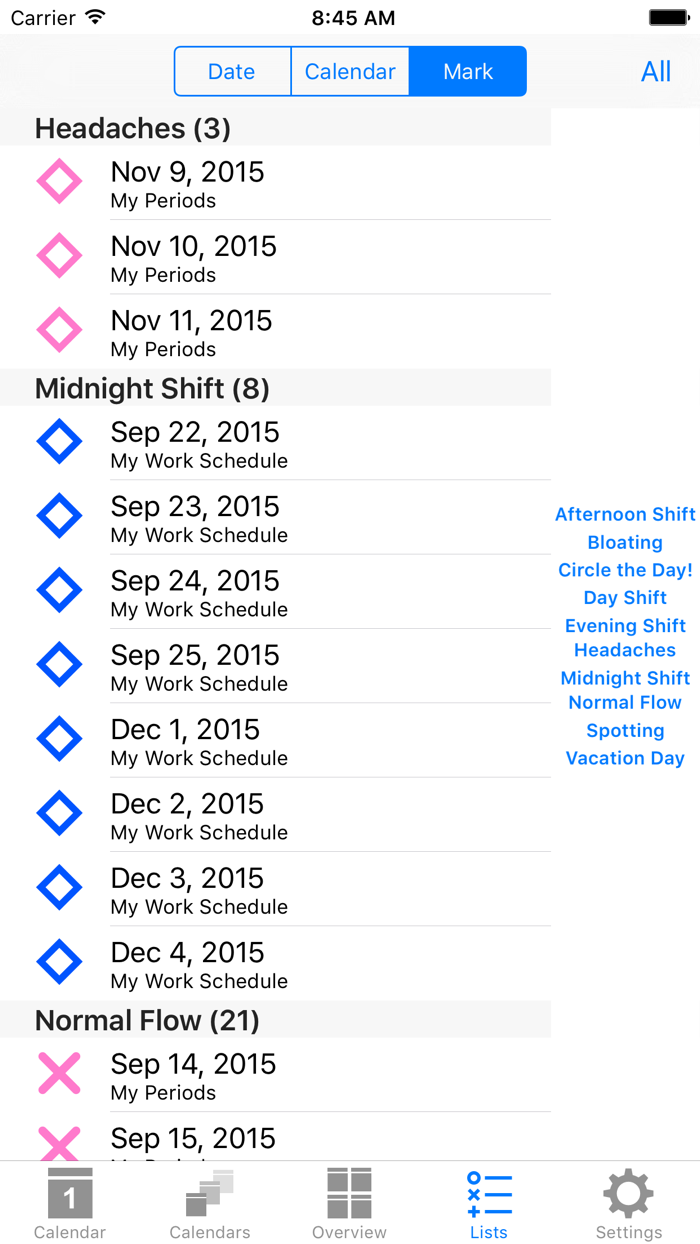Viewport: 700px width, 1244px height.
Task: Open the Calendar tab icon showing '1'
Action: (x=69, y=1195)
